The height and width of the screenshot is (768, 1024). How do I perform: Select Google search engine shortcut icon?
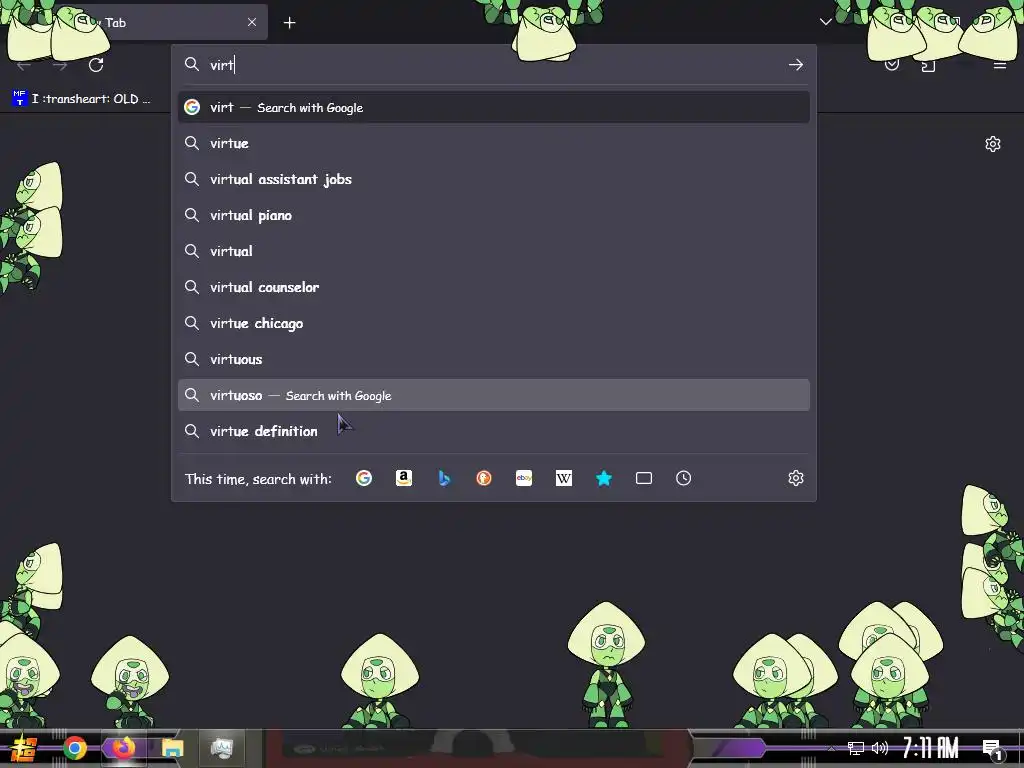click(364, 478)
